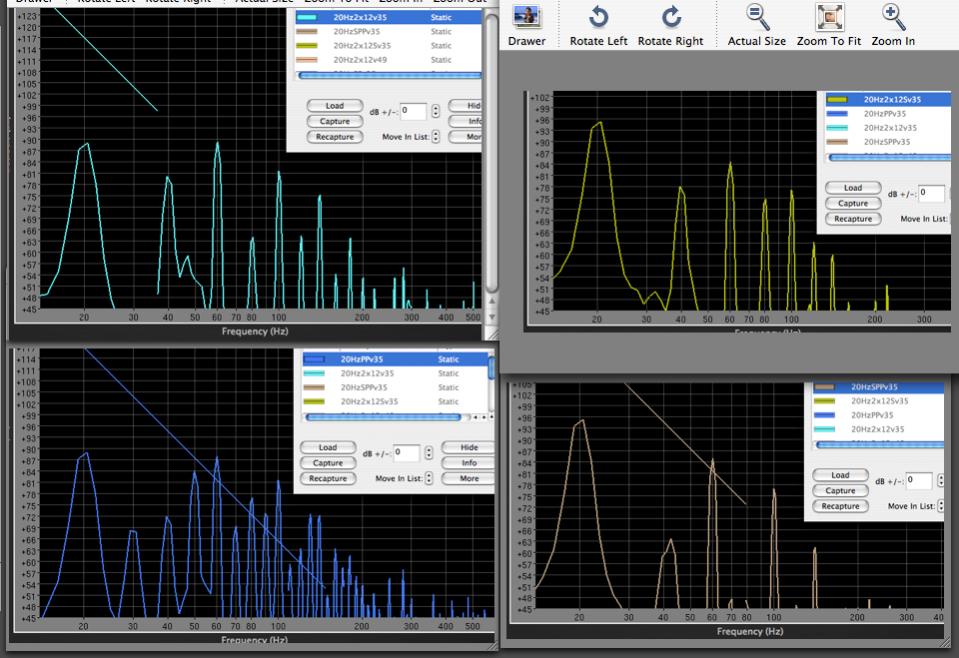Click Capture in the blue plot panel
This screenshot has height=658, width=959.
[x=328, y=463]
